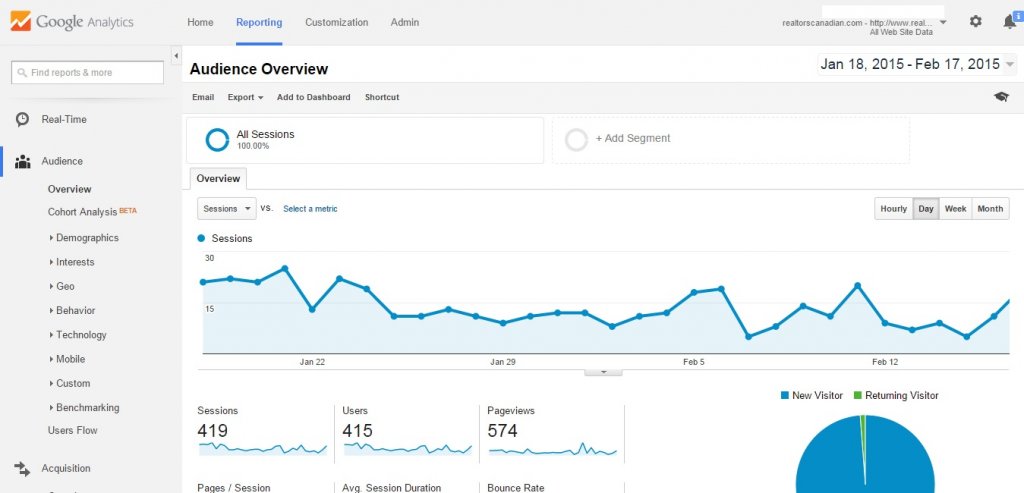Screen dimensions: 1024x493
Task: Click the Add Segment box
Action: pos(731,140)
